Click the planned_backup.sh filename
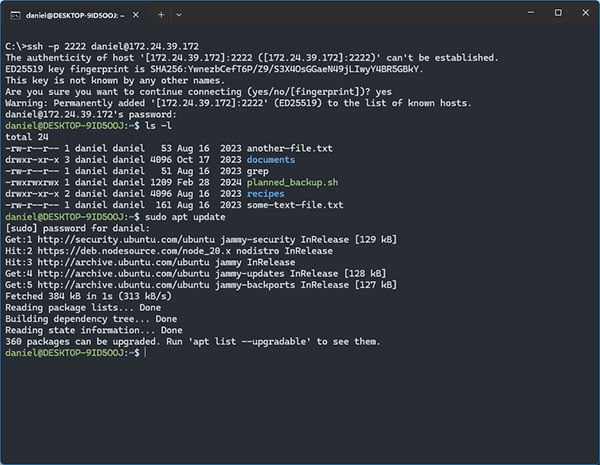 pos(292,182)
